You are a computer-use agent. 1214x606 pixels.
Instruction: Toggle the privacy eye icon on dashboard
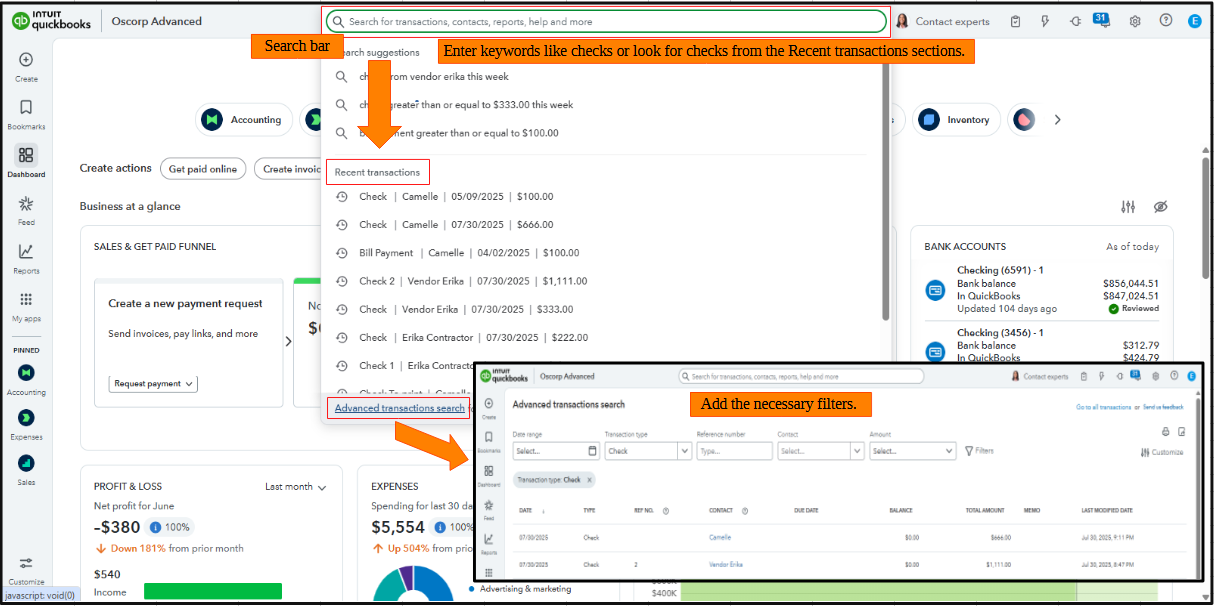[x=1160, y=207]
